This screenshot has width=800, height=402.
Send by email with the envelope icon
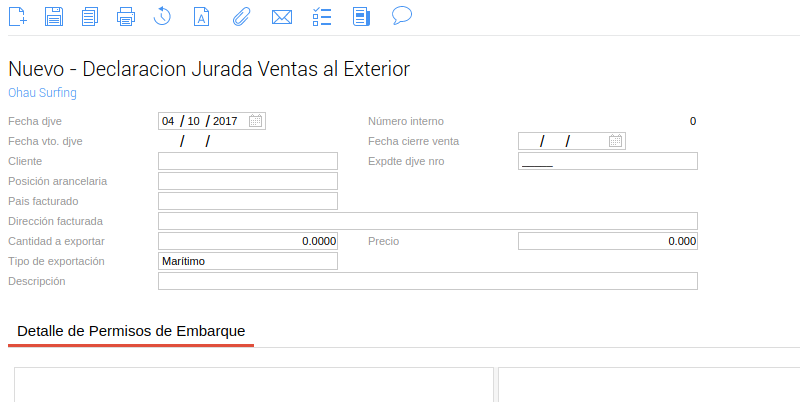click(x=282, y=17)
